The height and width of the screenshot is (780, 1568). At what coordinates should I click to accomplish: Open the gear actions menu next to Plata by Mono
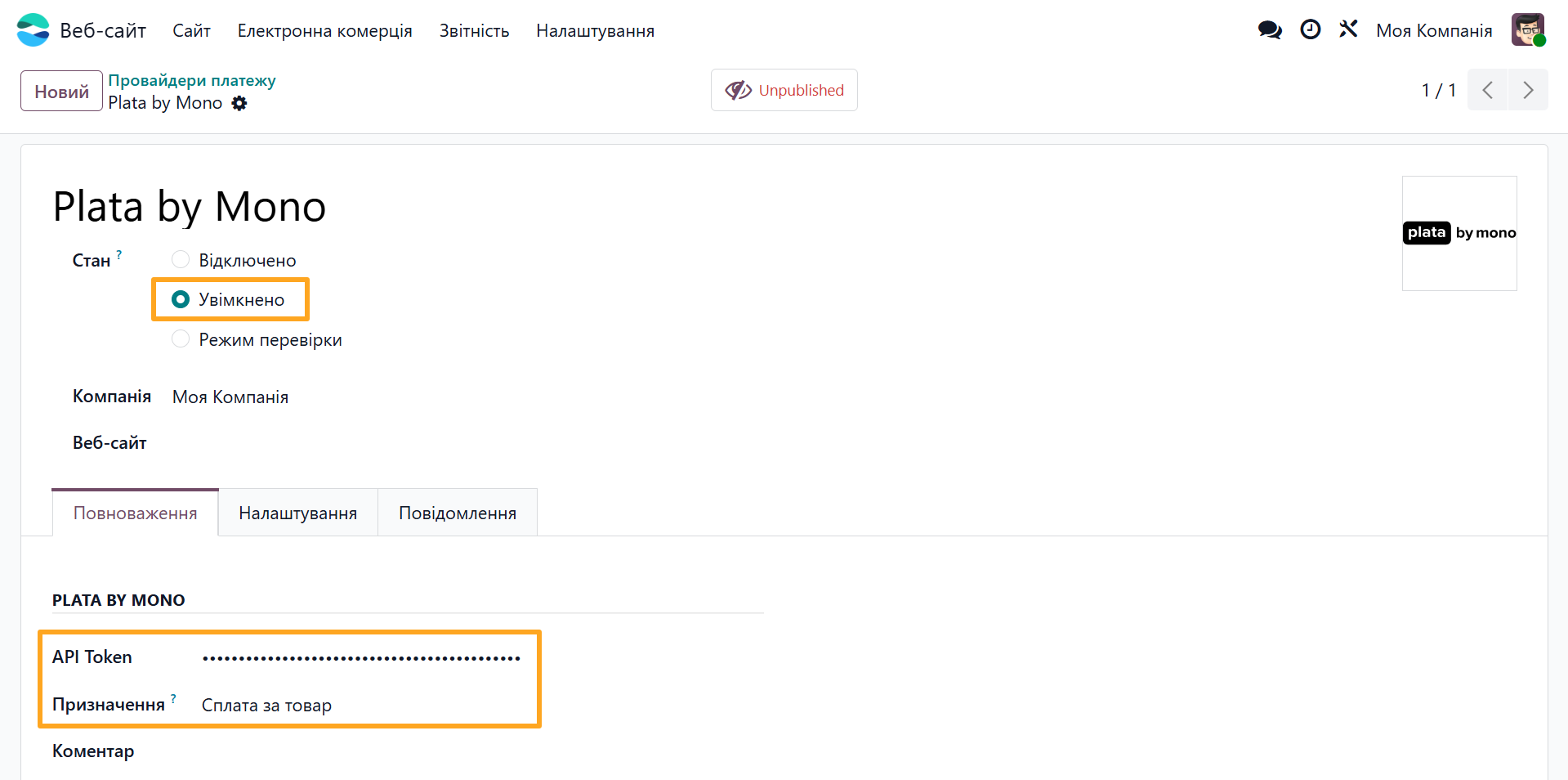(x=239, y=103)
